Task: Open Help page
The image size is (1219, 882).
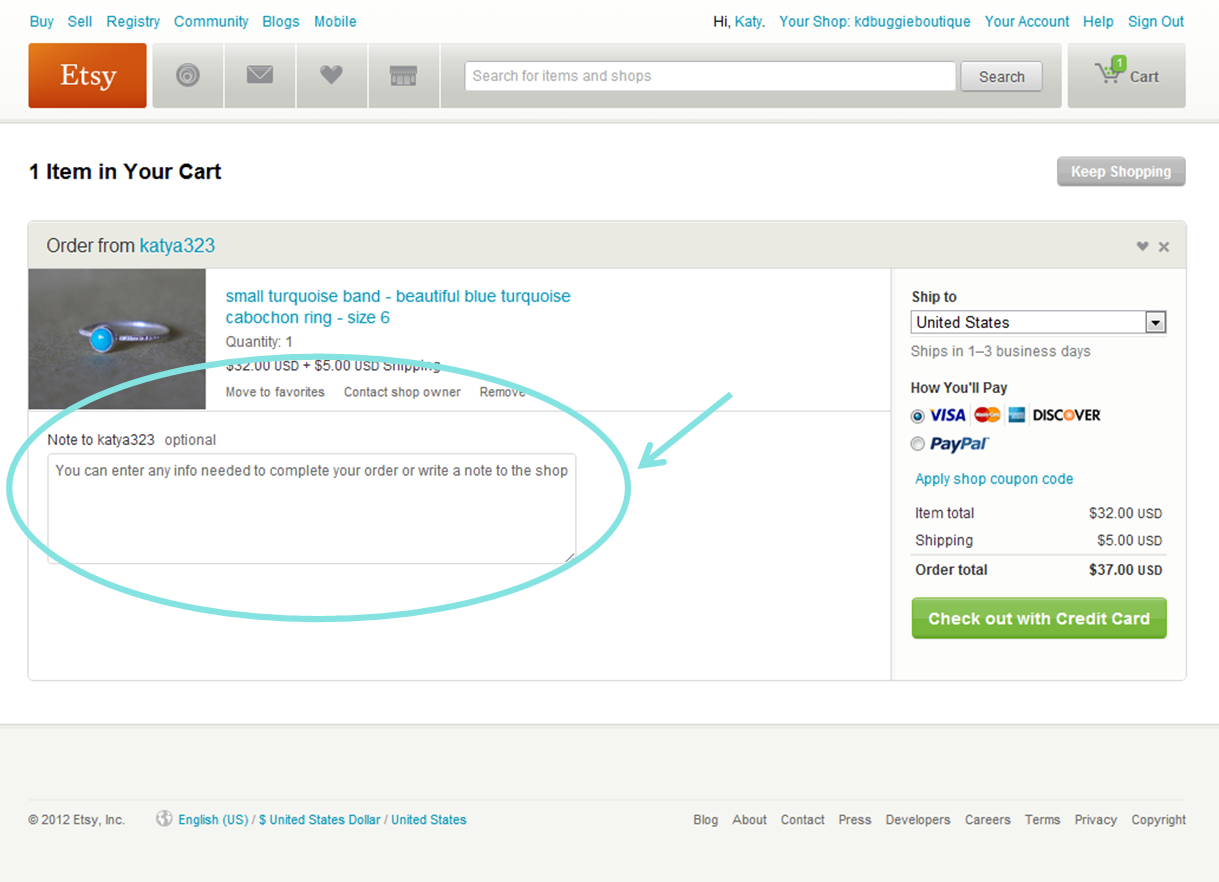Action: 1098,21
